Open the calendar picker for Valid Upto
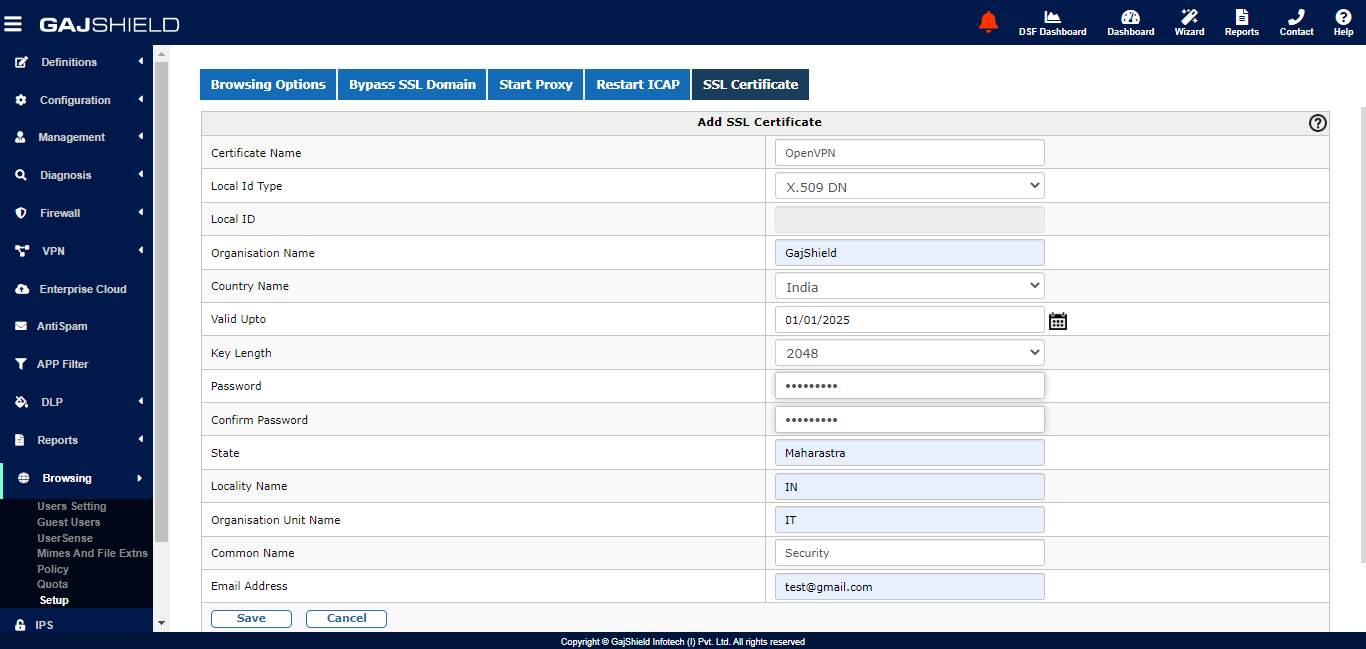The height and width of the screenshot is (649, 1366). click(1058, 321)
